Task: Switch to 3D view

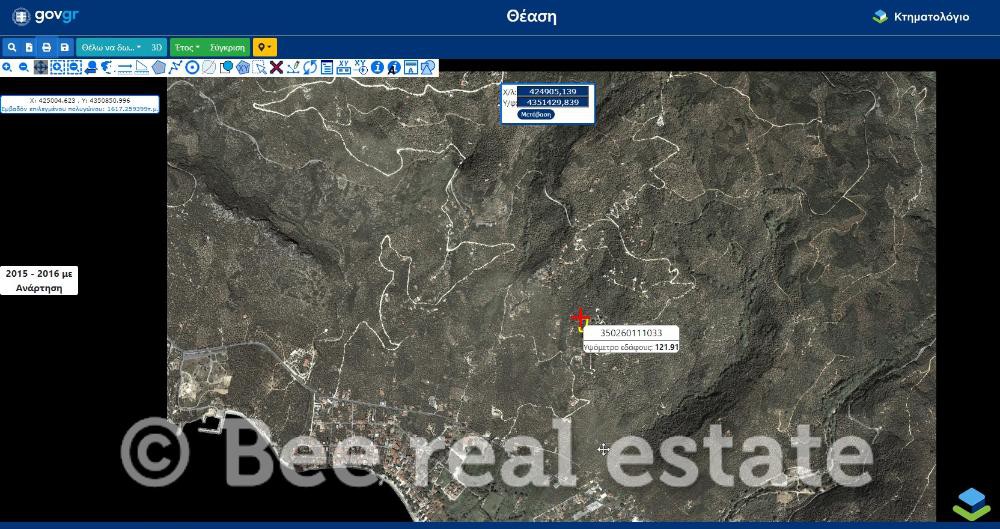Action: (156, 47)
